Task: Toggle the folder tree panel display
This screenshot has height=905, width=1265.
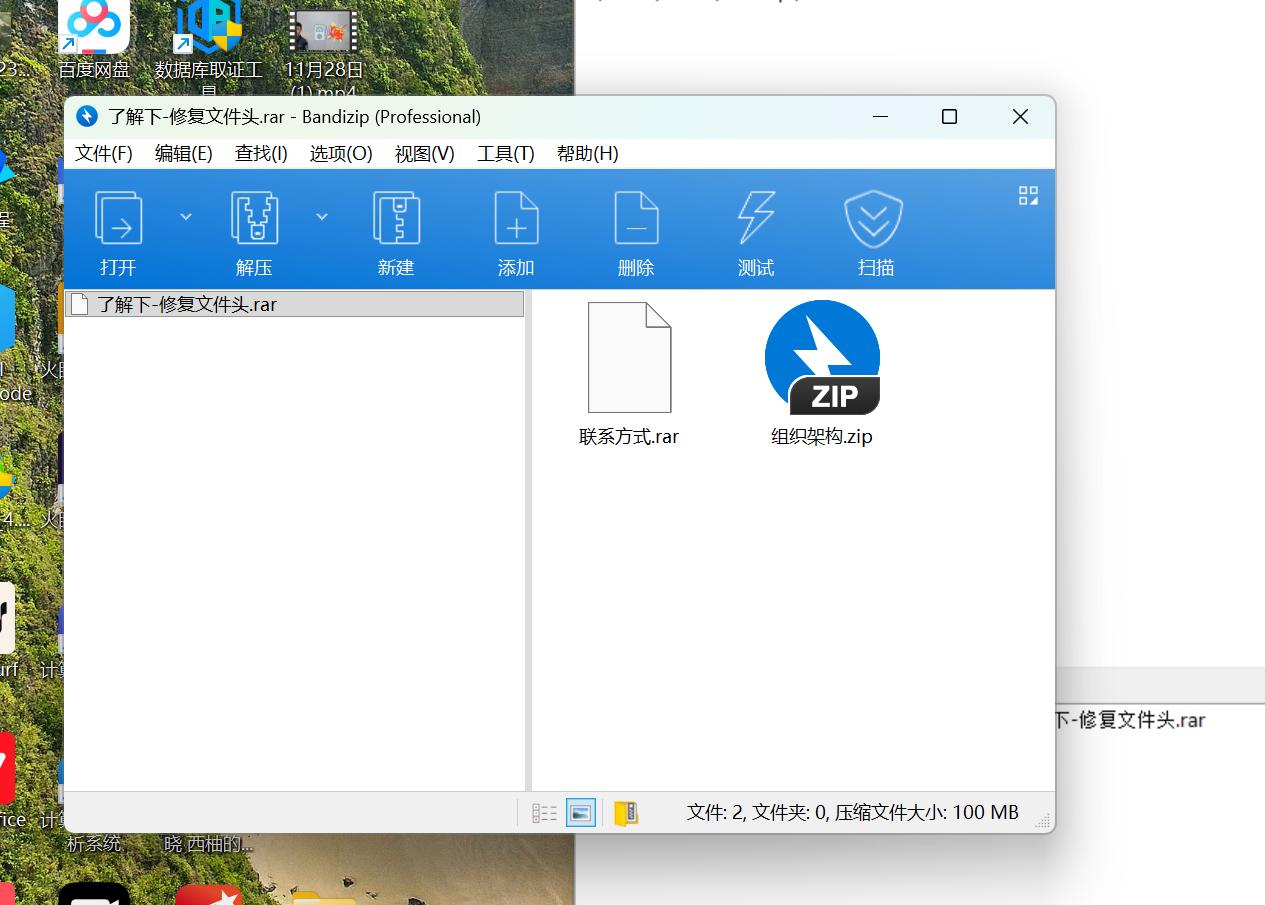Action: click(625, 812)
